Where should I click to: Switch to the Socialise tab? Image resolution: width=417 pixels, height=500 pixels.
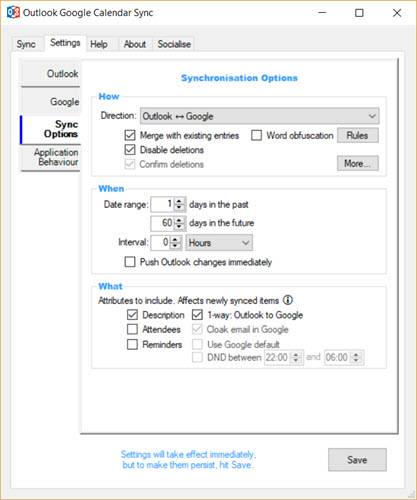174,44
